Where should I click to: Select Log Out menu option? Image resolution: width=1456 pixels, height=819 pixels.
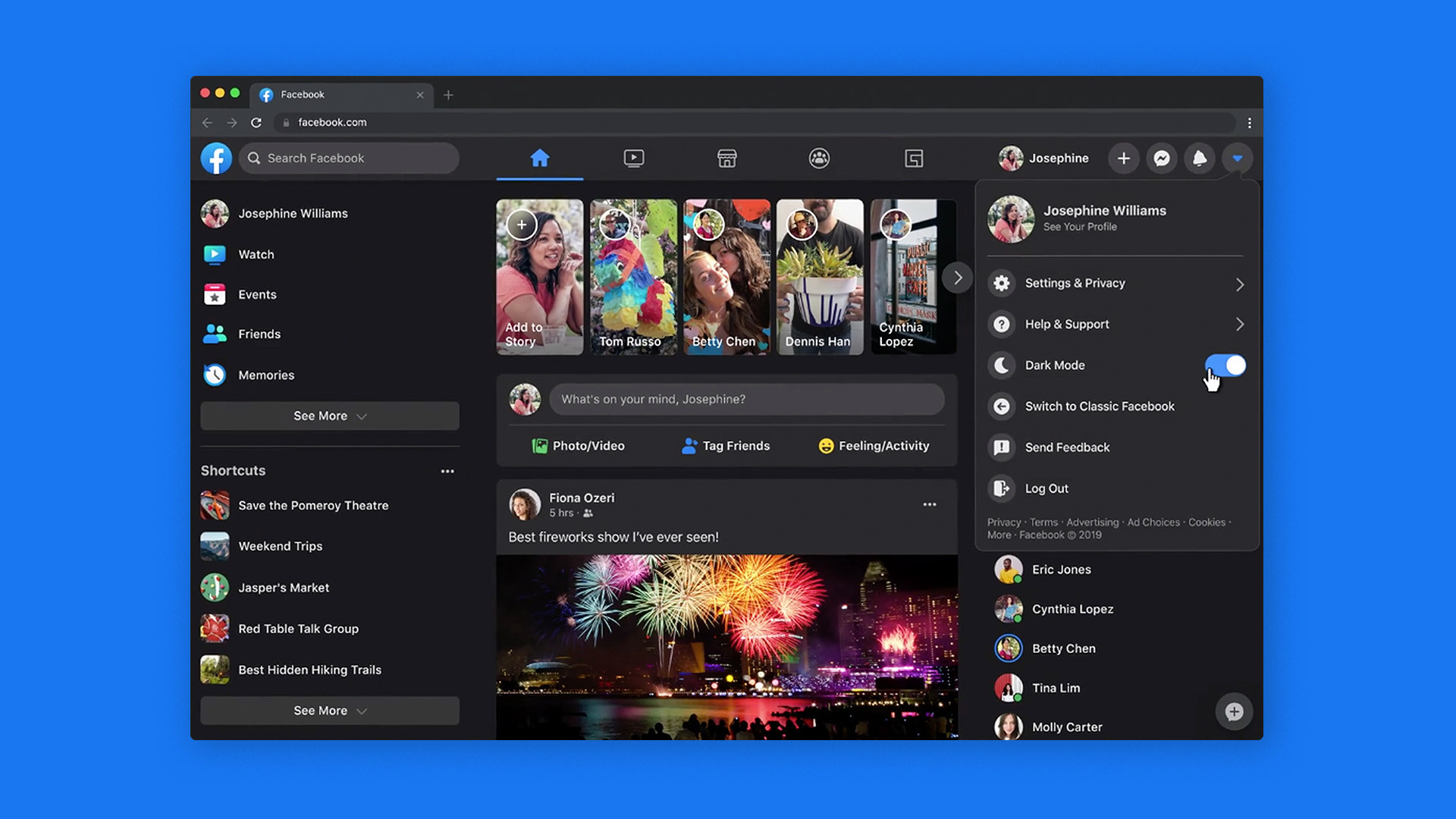pos(1047,488)
